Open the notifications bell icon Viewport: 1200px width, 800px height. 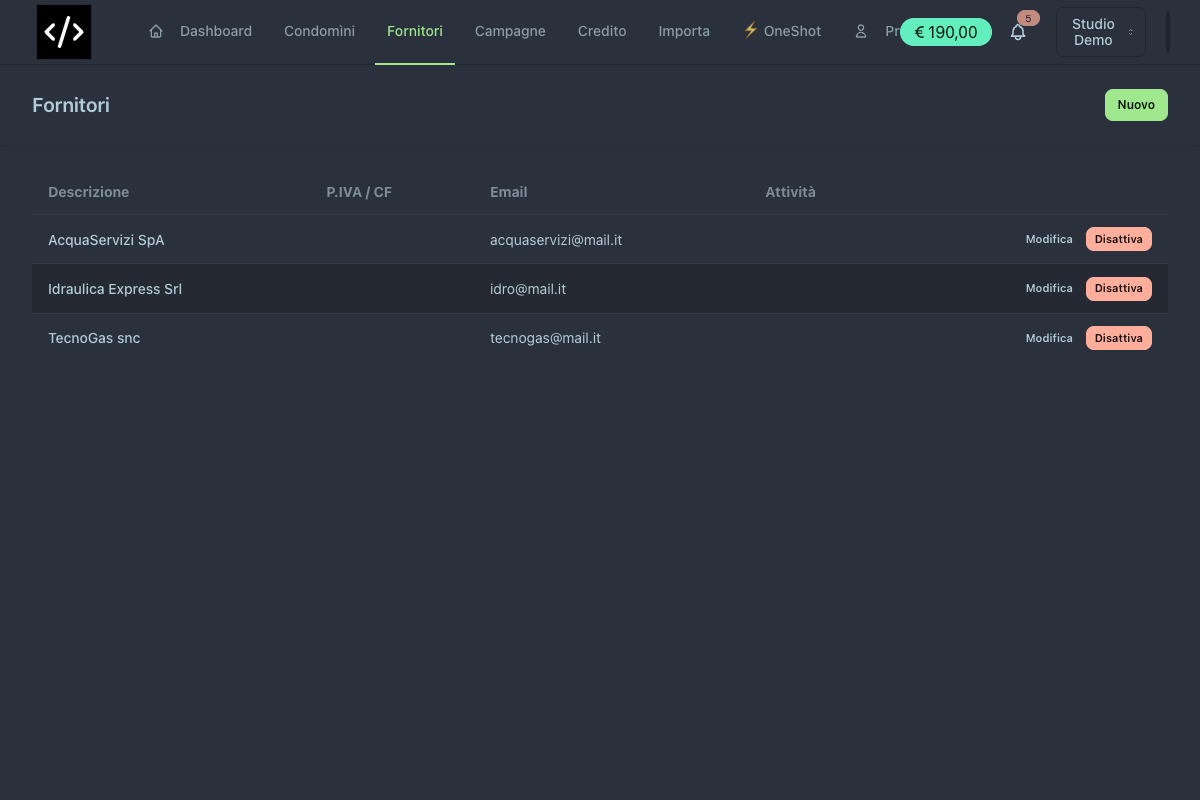[x=1018, y=32]
